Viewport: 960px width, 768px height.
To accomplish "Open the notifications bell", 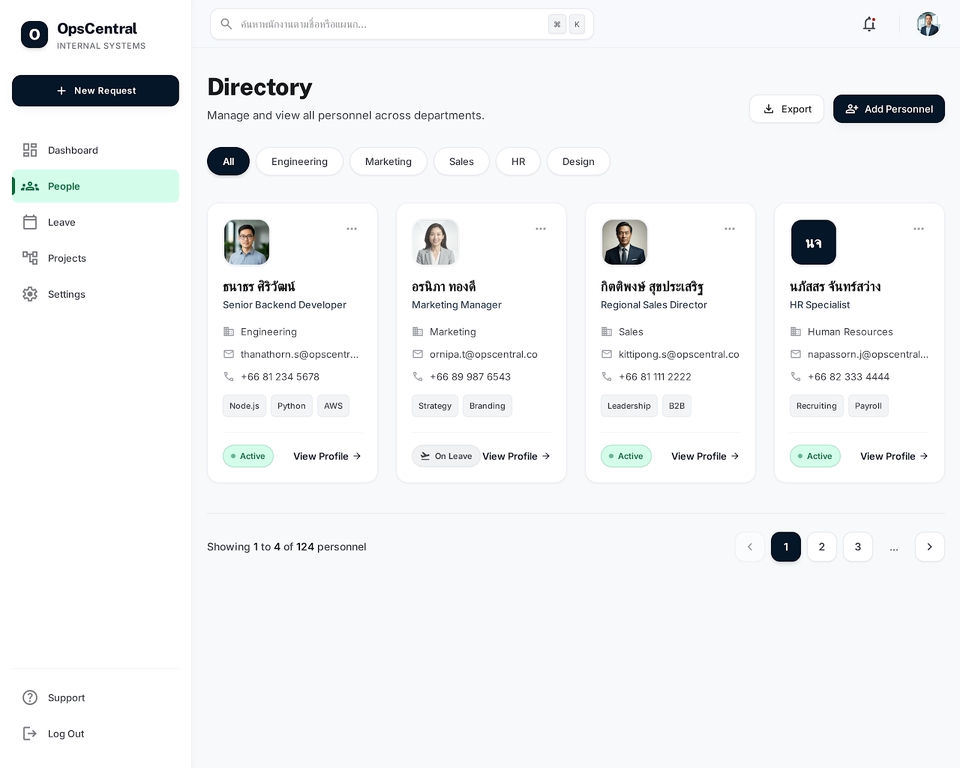I will [869, 24].
